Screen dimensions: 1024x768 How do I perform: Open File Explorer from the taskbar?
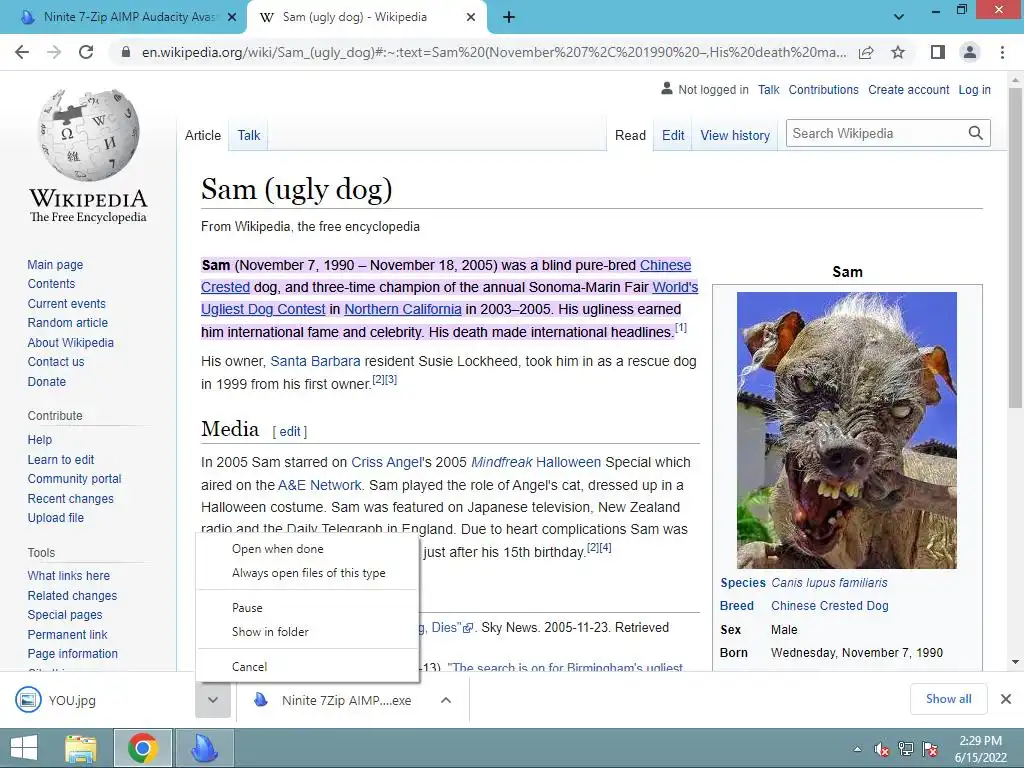click(x=81, y=748)
